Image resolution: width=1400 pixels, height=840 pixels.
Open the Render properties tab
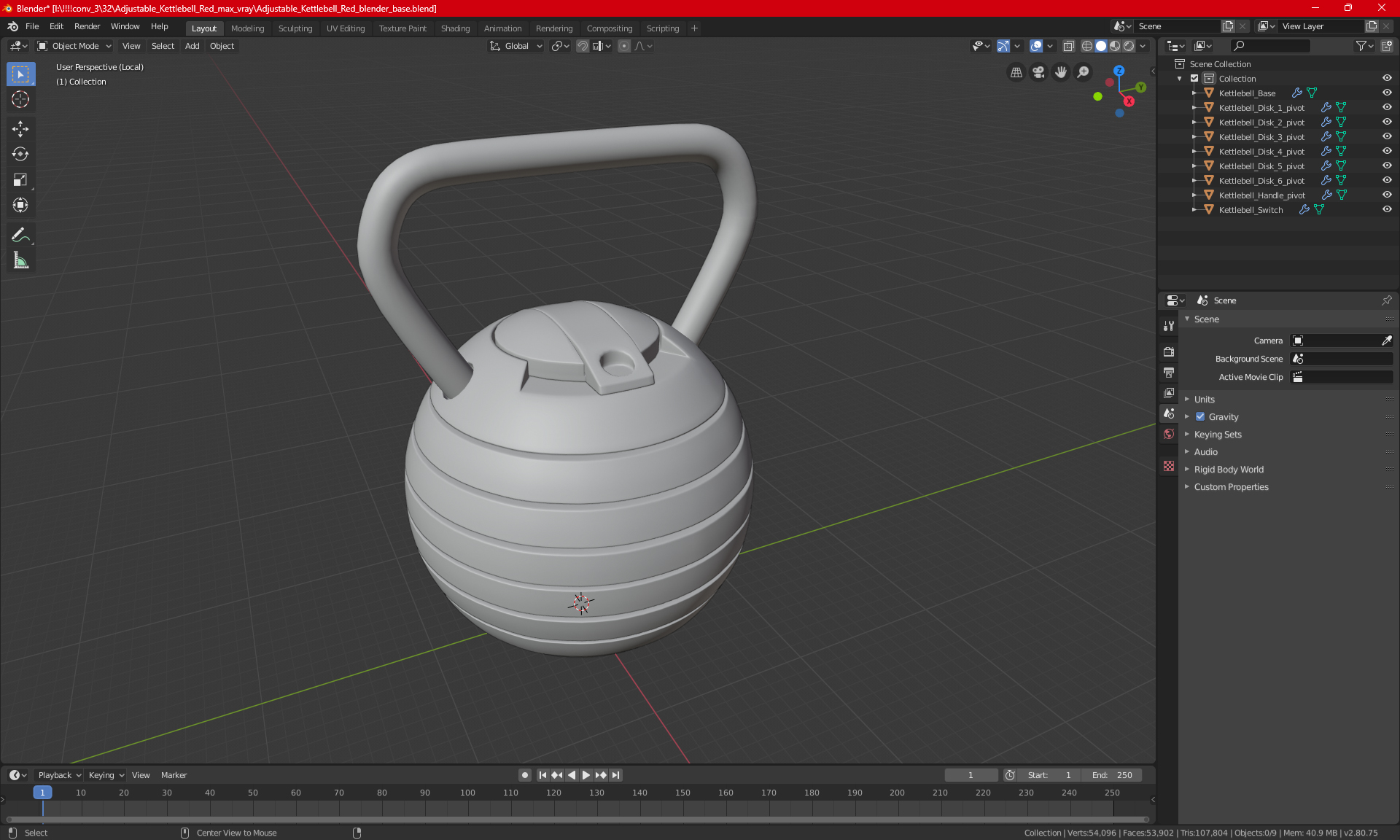[x=1169, y=351]
